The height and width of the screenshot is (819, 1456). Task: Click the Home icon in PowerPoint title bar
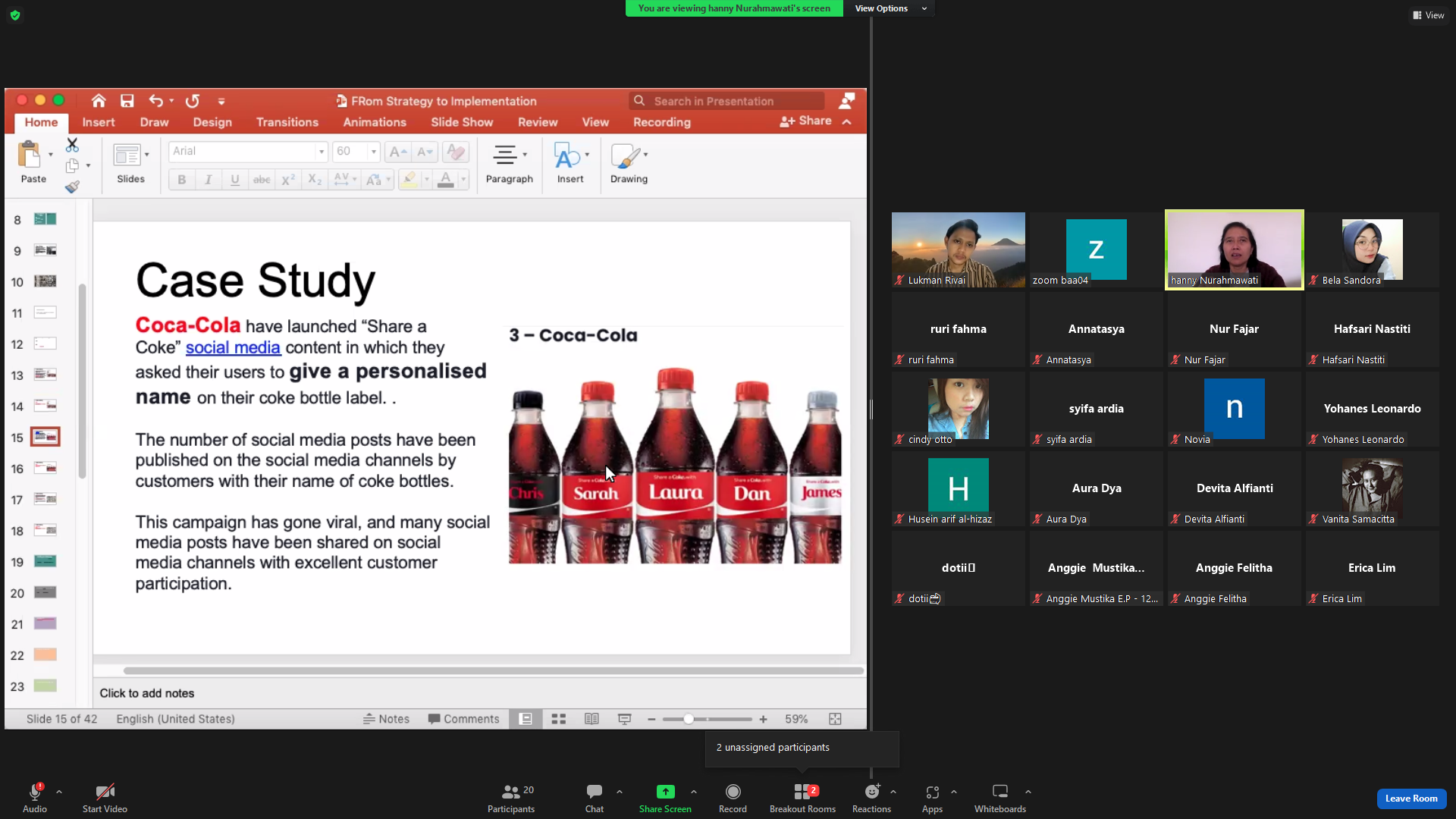tap(99, 101)
